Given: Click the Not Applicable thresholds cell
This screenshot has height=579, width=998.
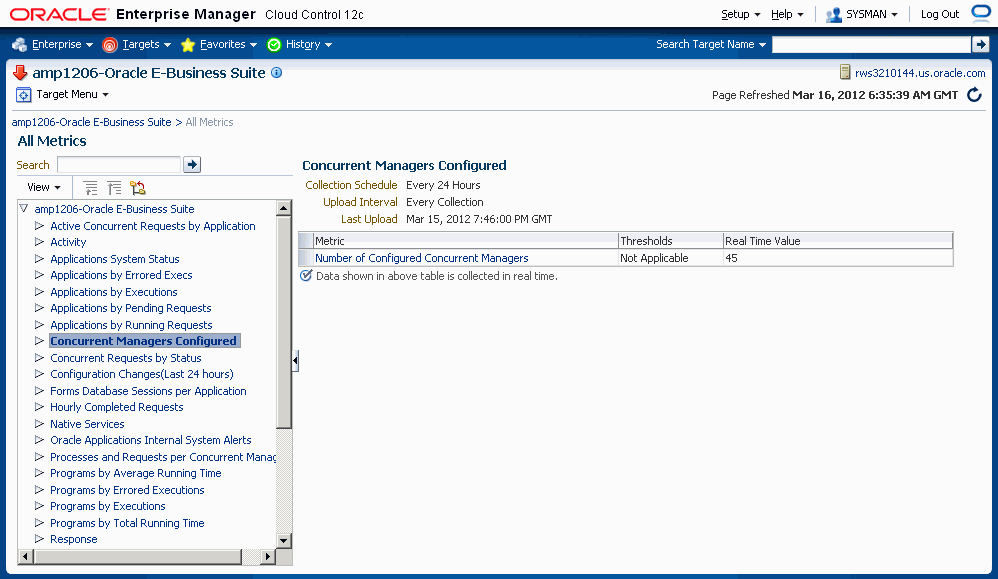Looking at the screenshot, I should coord(670,258).
